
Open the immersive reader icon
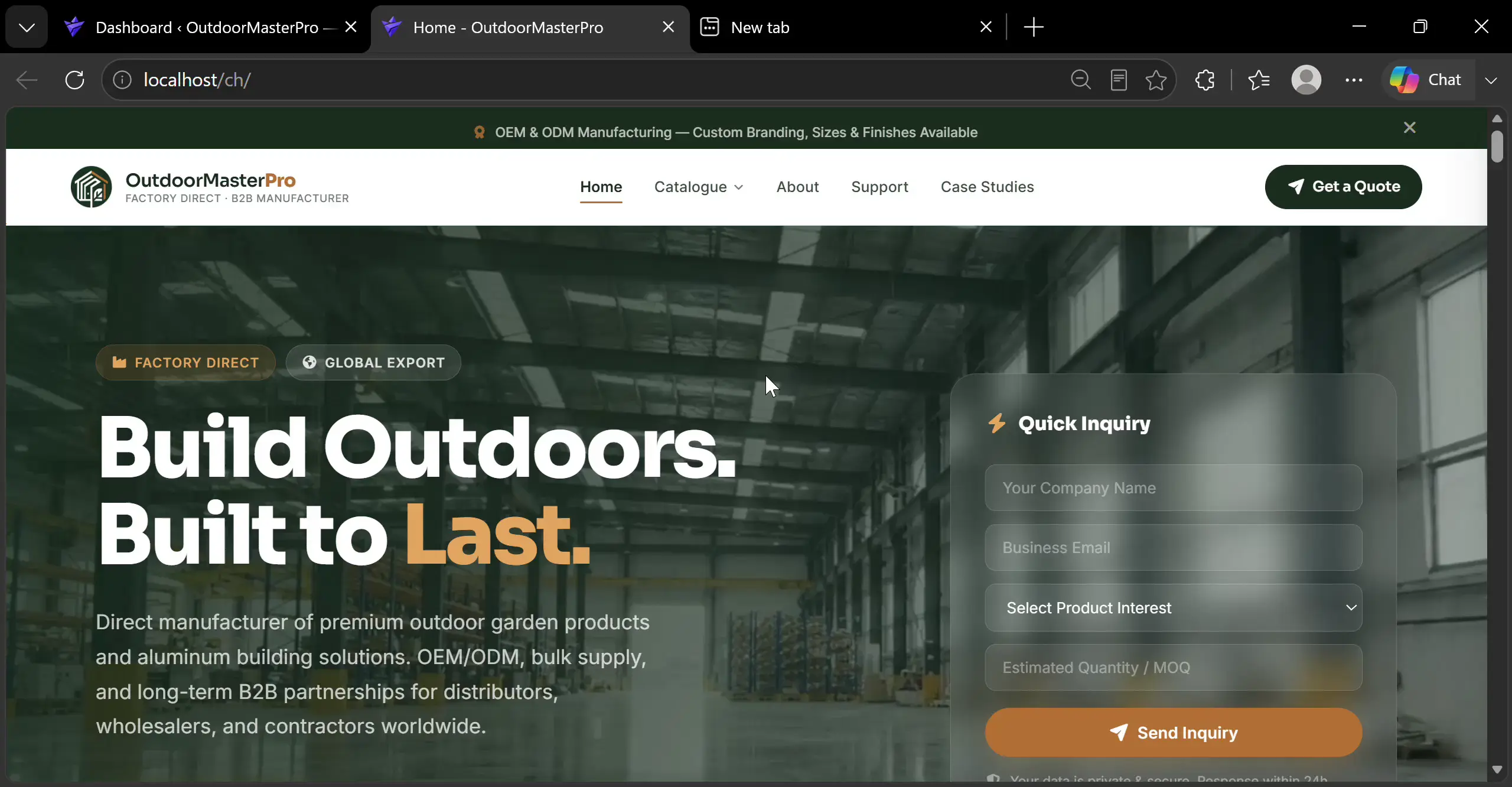[x=1119, y=80]
